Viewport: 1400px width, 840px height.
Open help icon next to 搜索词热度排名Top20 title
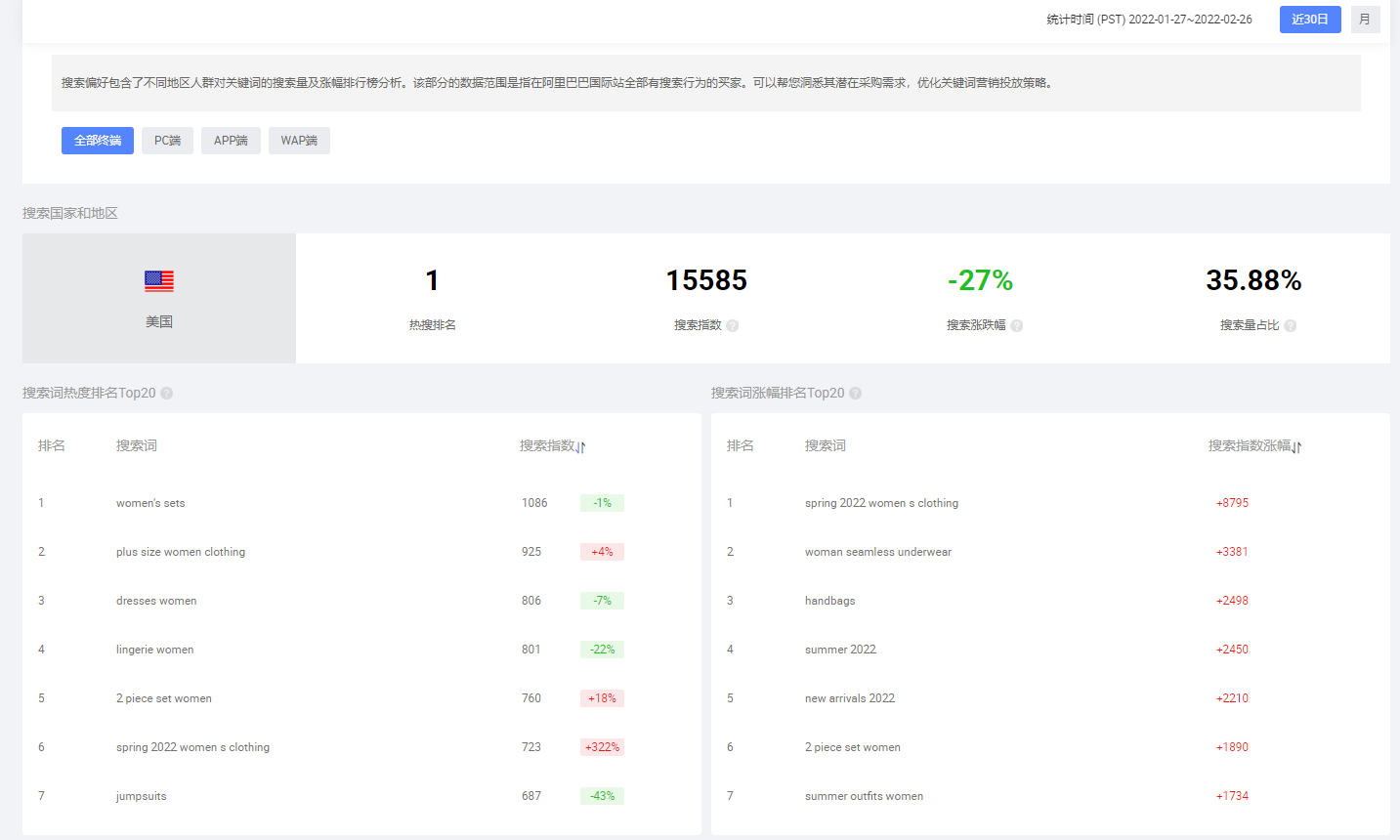(x=166, y=393)
